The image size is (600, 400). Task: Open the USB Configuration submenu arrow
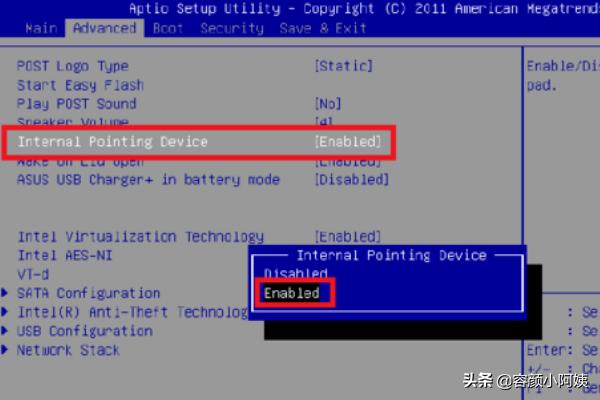pos(4,331)
